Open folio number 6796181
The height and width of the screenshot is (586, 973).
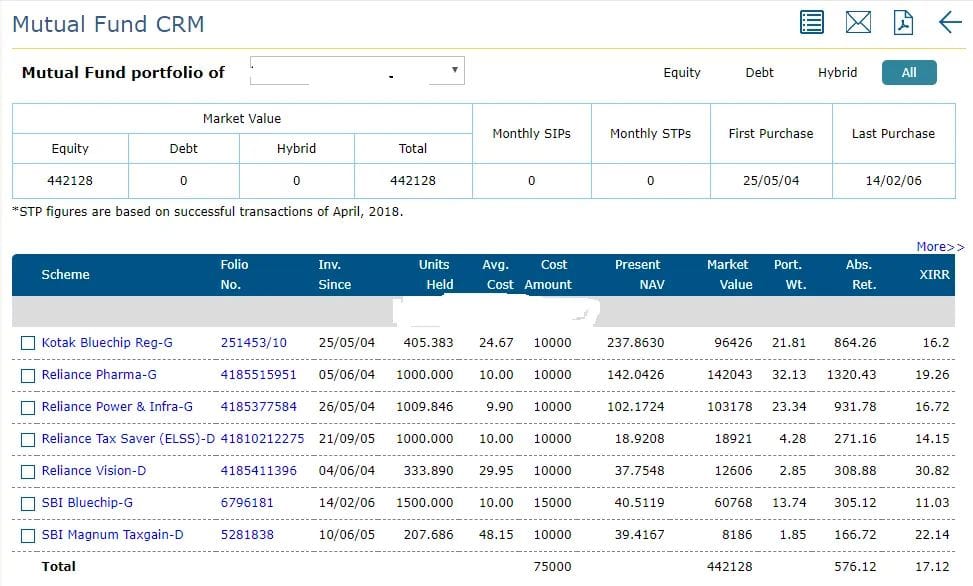[247, 503]
